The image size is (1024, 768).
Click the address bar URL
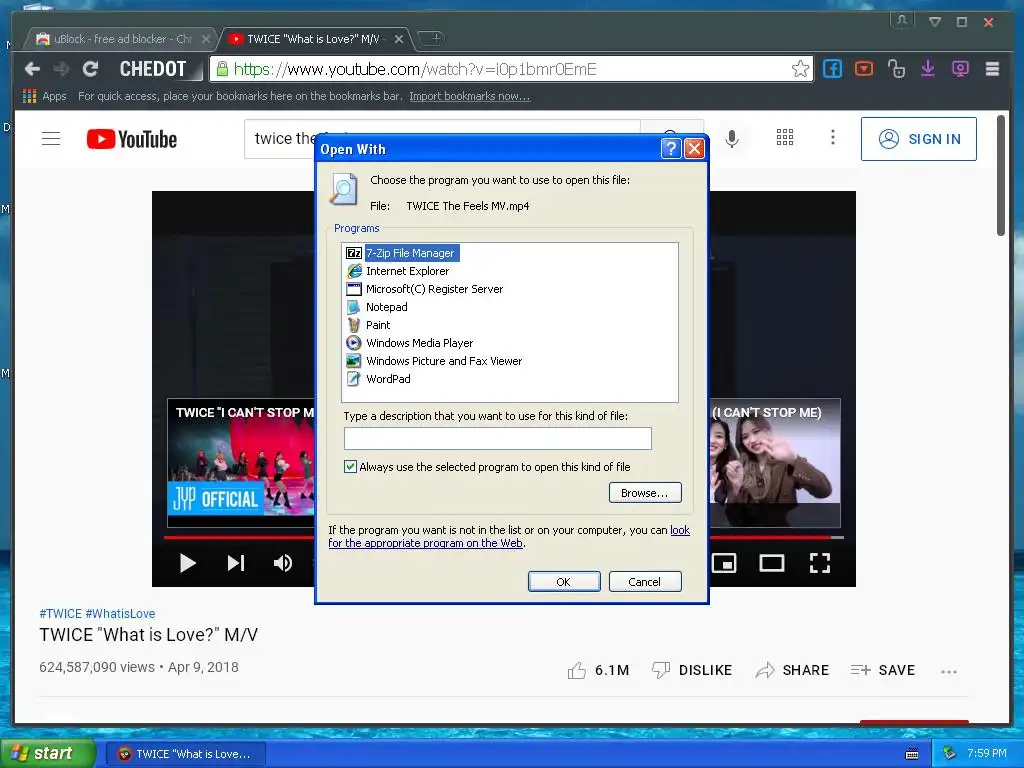(415, 69)
